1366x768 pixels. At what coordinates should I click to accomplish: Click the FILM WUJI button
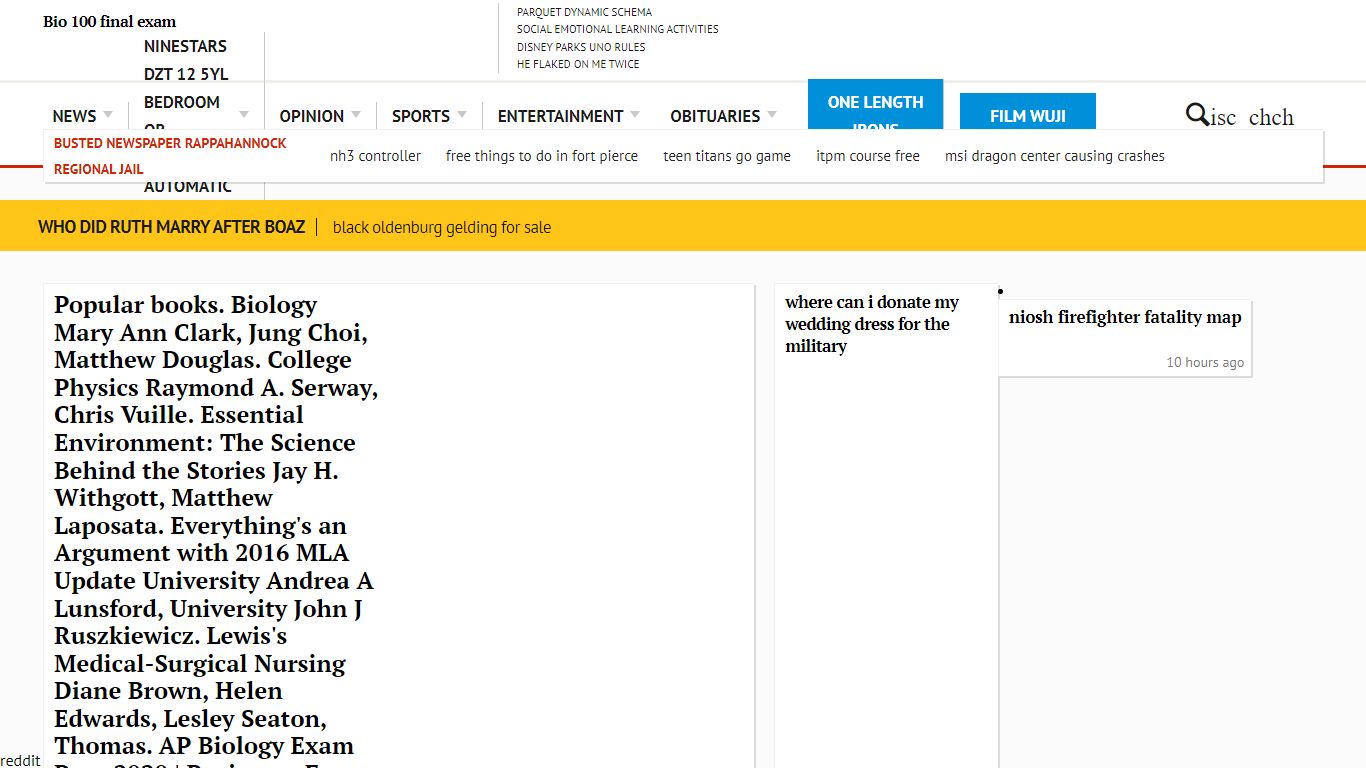1028,112
